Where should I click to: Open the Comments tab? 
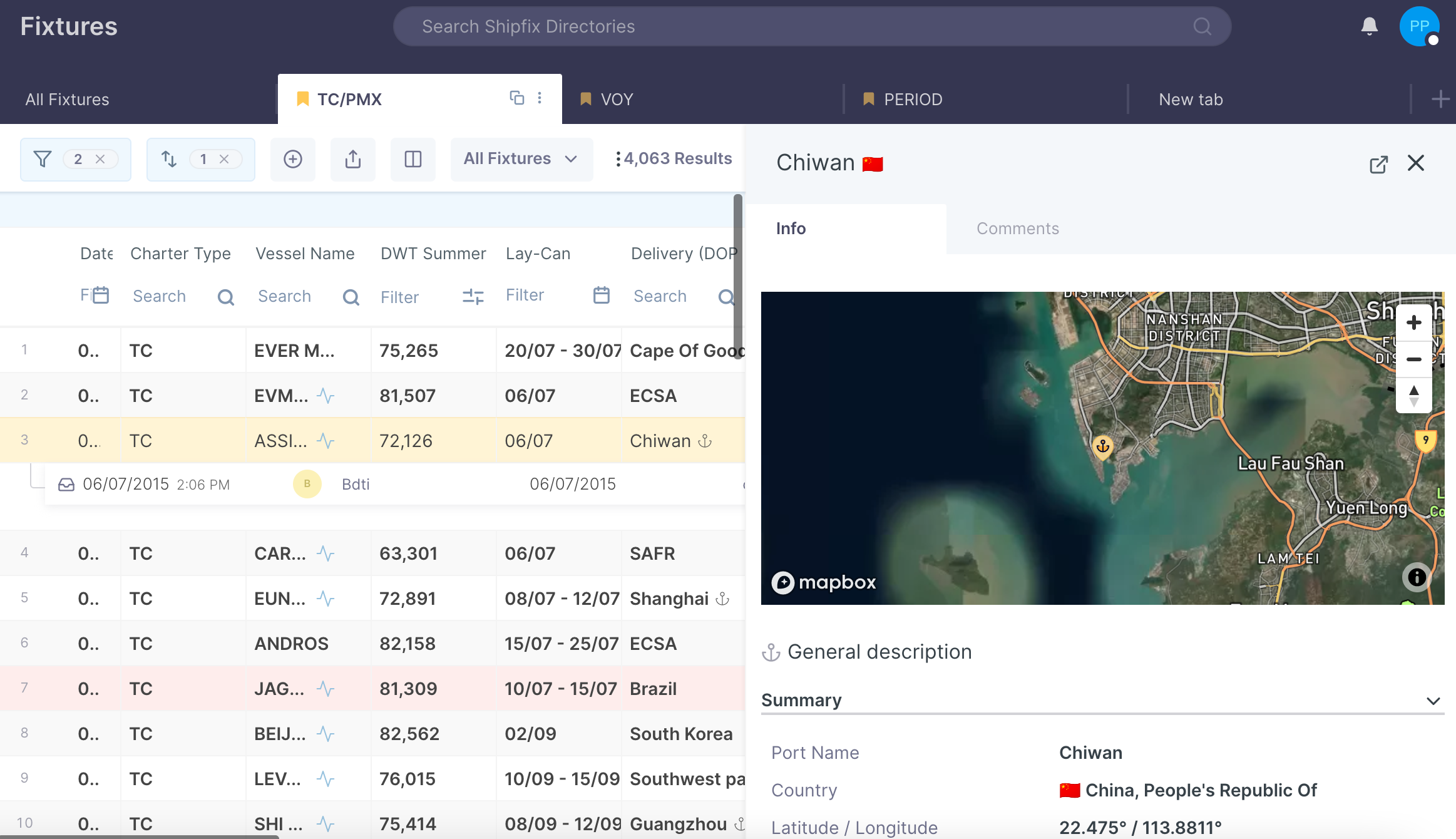[1018, 229]
